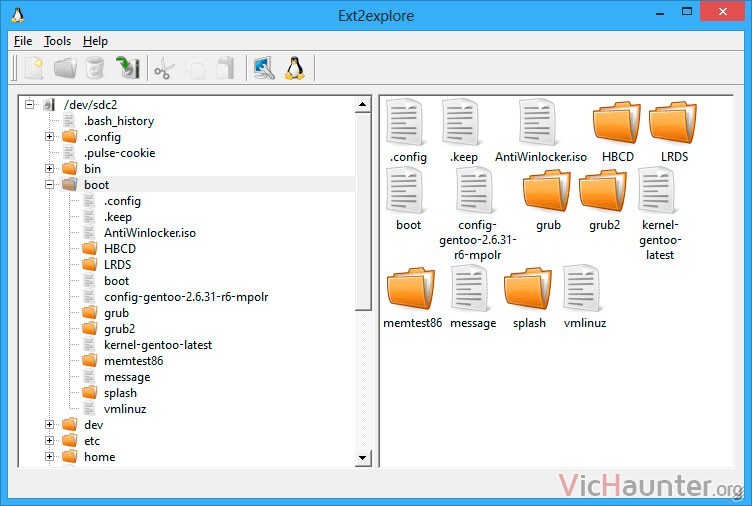Screen dimensions: 752x506
Task: Select message file in the tree
Action: click(127, 377)
